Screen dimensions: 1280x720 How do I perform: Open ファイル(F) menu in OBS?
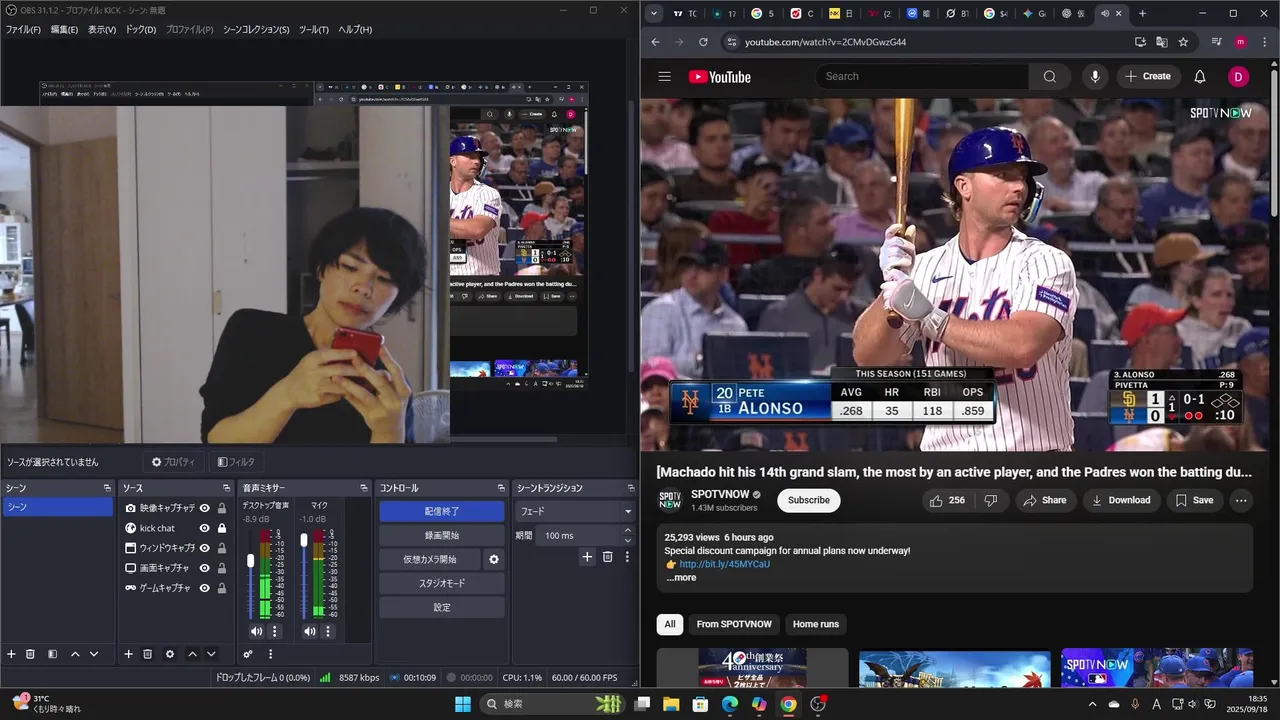click(x=23, y=30)
